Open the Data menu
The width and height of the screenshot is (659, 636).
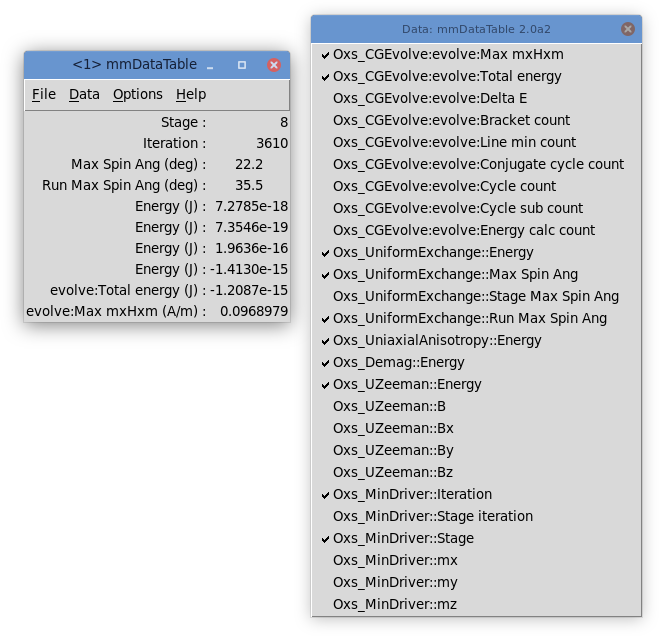[x=84, y=94]
